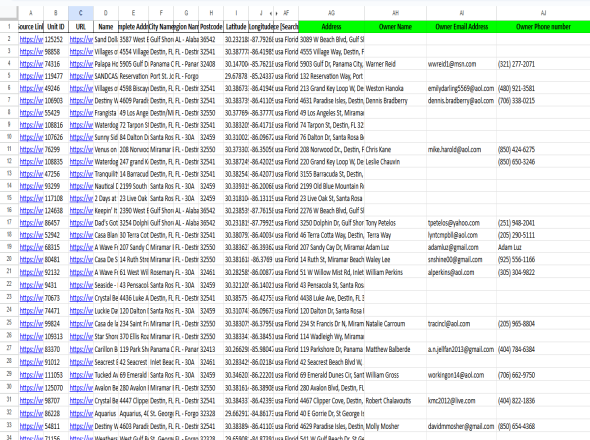Select phone cell (404) 784-6384
590x440 pixels.
[x=543, y=349]
